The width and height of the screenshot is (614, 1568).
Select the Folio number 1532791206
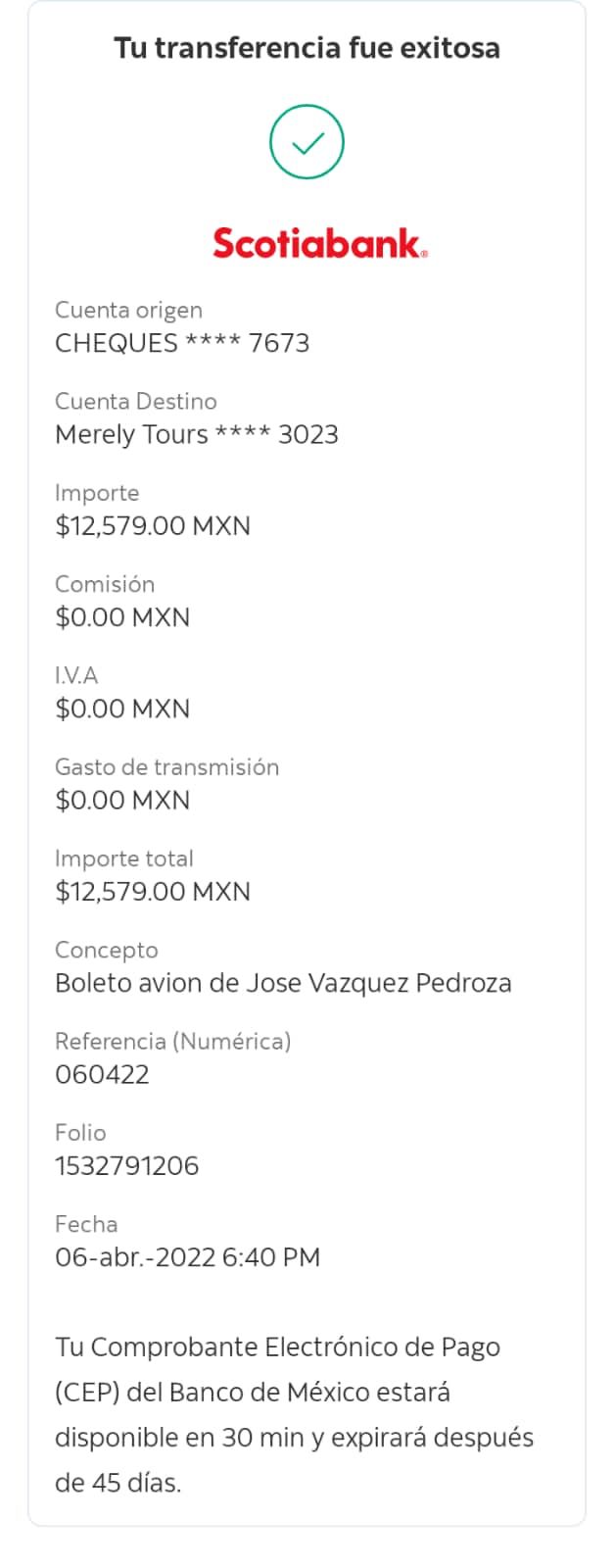click(126, 1166)
